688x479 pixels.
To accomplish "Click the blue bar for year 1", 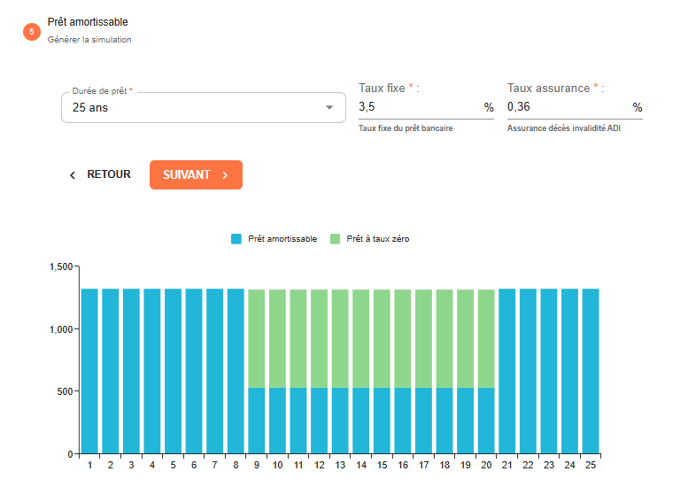I will coord(90,370).
